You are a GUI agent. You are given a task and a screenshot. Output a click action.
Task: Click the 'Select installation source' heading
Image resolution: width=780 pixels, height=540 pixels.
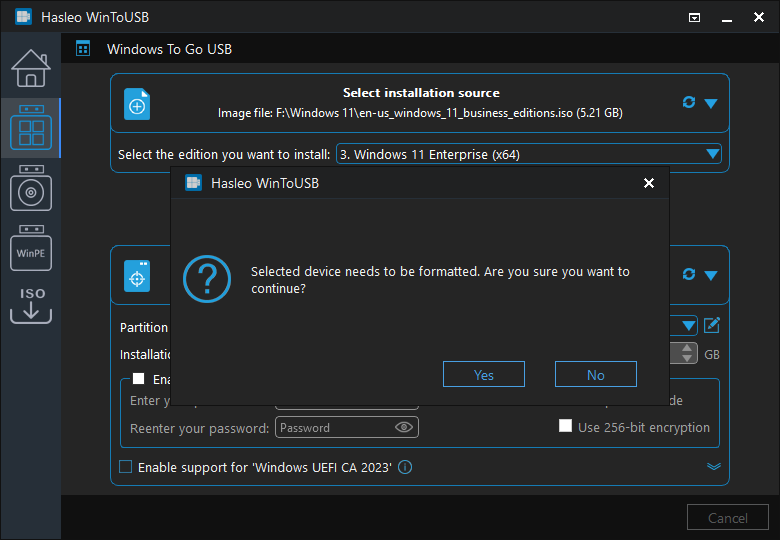tap(421, 92)
